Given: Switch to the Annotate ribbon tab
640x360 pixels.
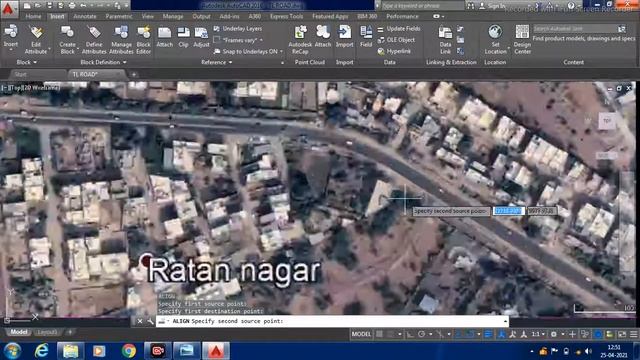Looking at the screenshot, I should 84,16.
